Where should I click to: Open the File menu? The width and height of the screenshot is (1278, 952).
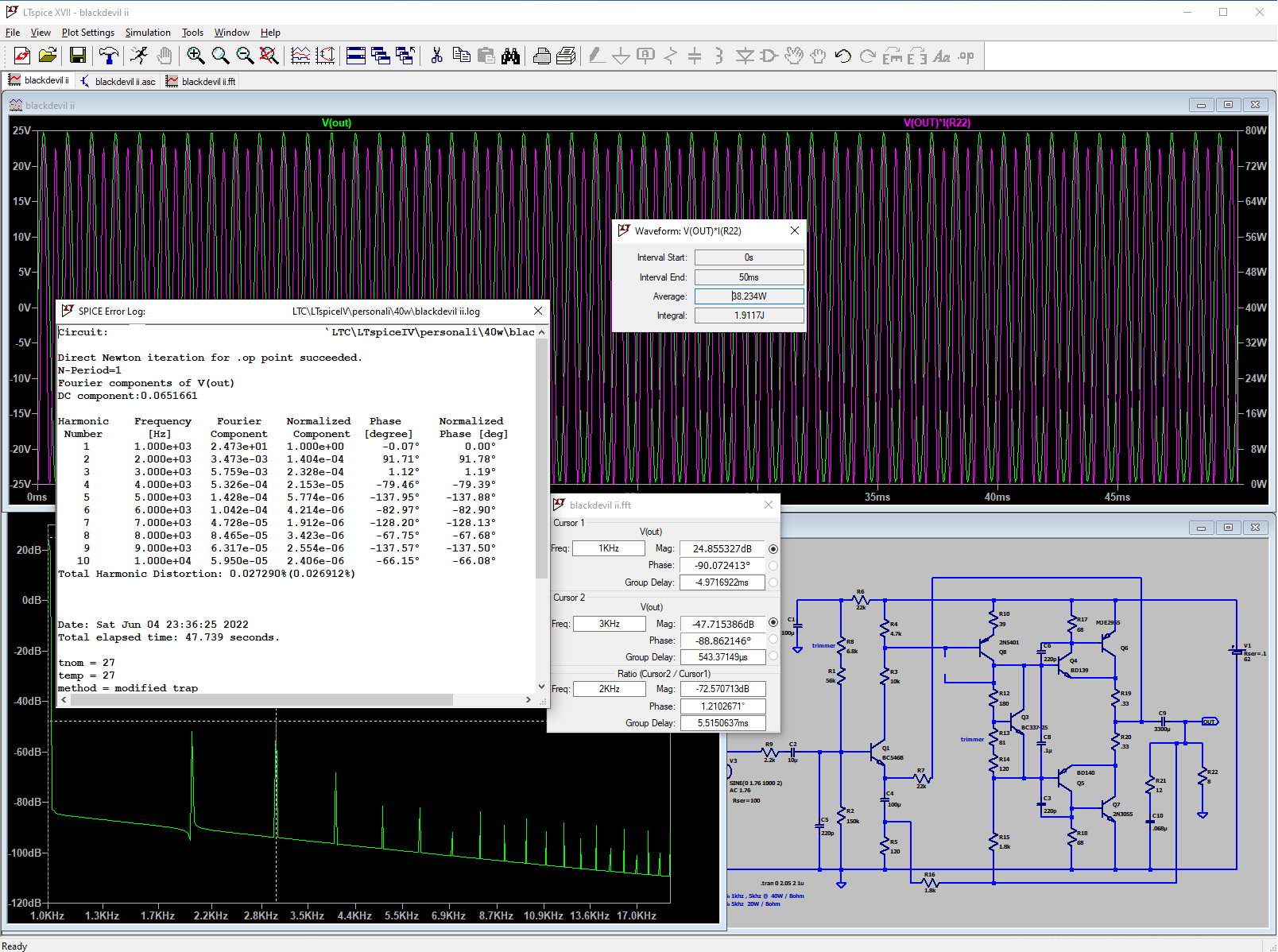click(x=13, y=33)
